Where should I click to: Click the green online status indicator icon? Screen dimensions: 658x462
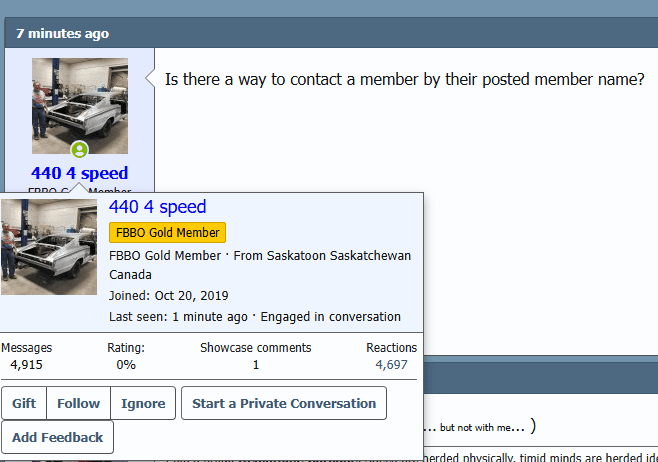80,149
